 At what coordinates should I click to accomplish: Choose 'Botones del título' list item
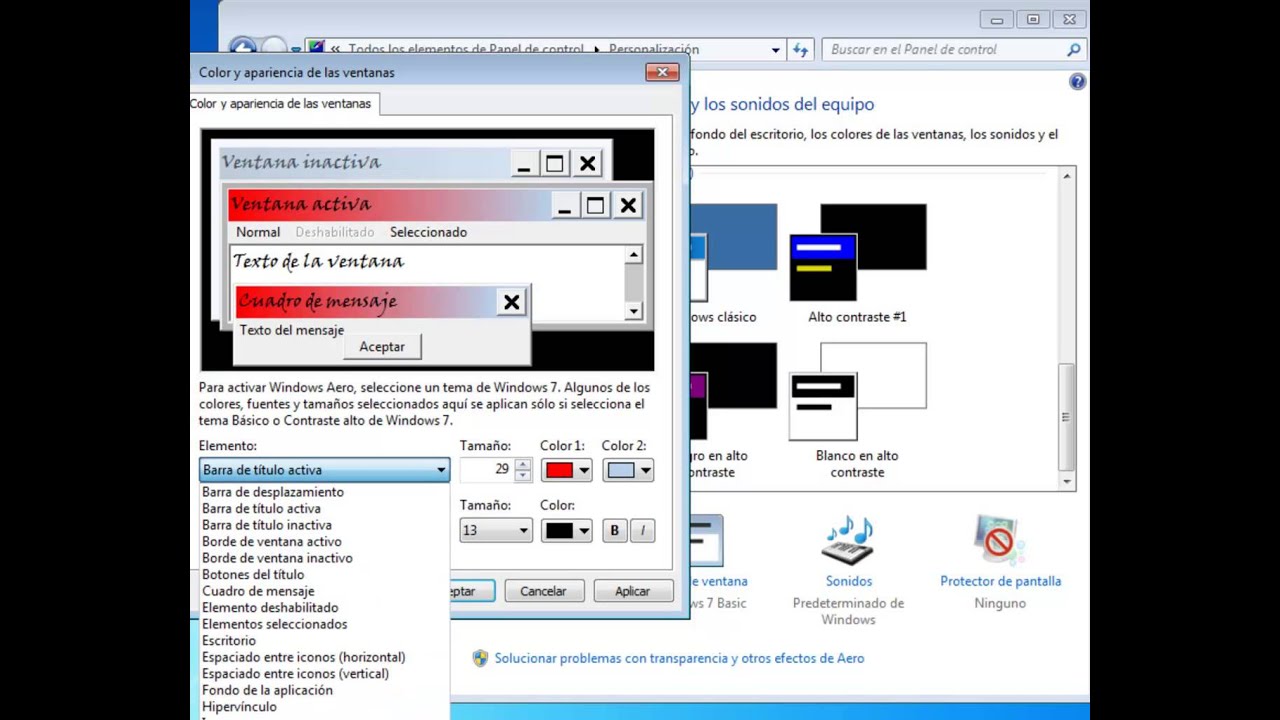click(253, 574)
